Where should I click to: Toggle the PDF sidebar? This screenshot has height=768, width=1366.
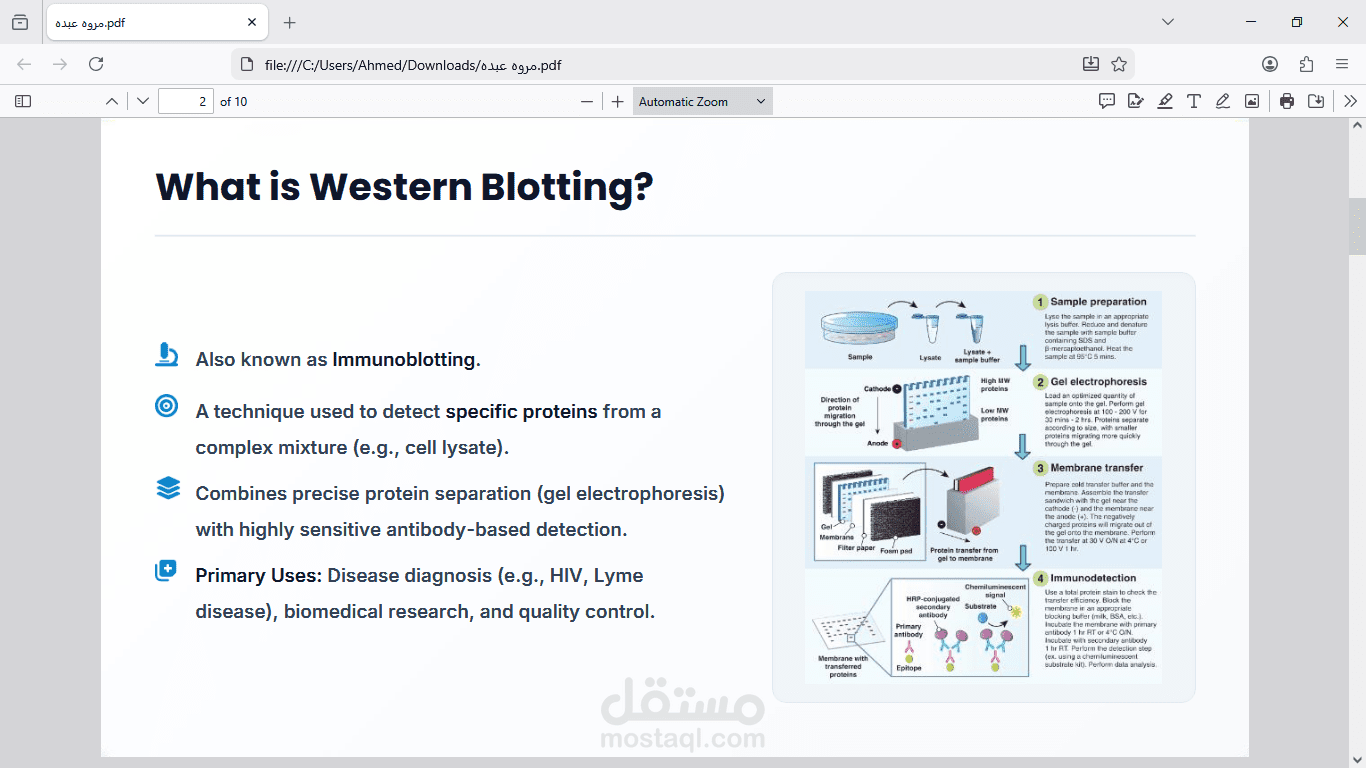[x=23, y=101]
